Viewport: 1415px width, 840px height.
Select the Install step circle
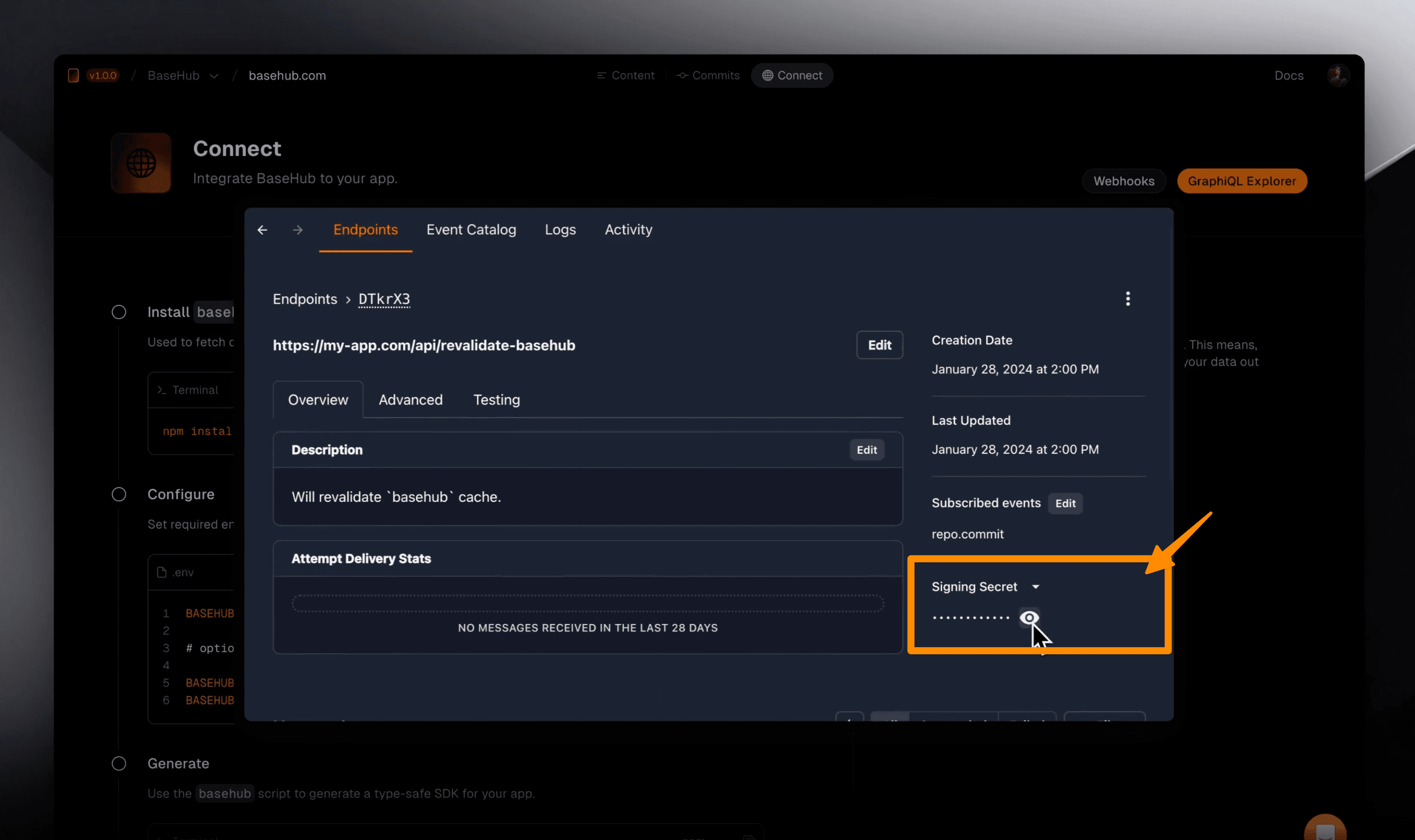pyautogui.click(x=119, y=312)
